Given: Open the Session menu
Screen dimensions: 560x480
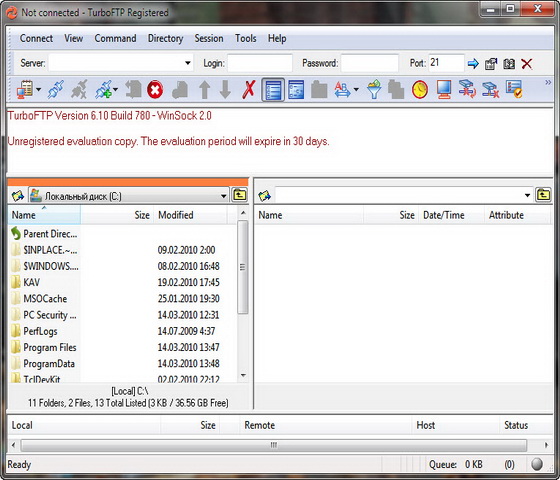Looking at the screenshot, I should coord(209,38).
